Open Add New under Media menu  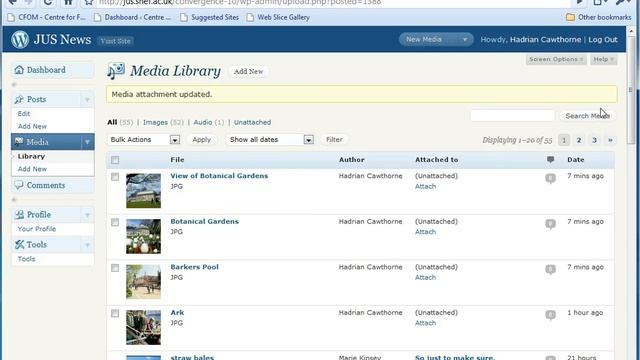(x=32, y=169)
